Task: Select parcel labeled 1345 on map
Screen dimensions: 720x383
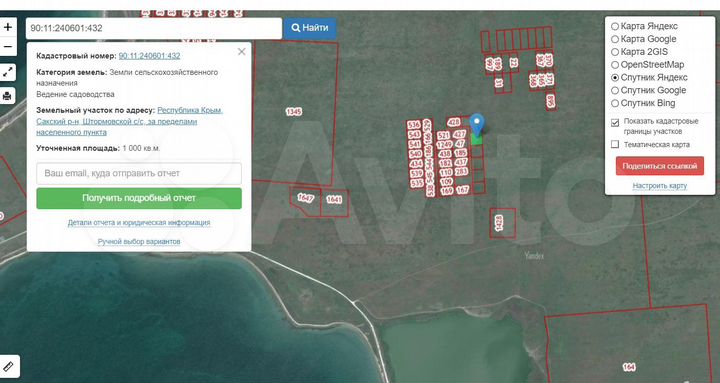Action: click(x=294, y=112)
